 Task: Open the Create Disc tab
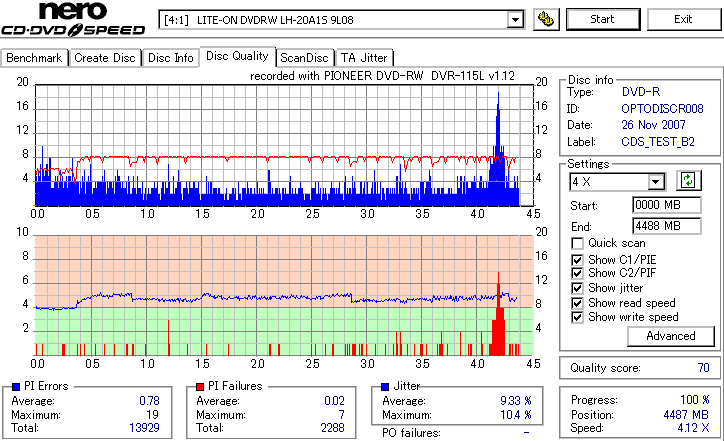105,58
